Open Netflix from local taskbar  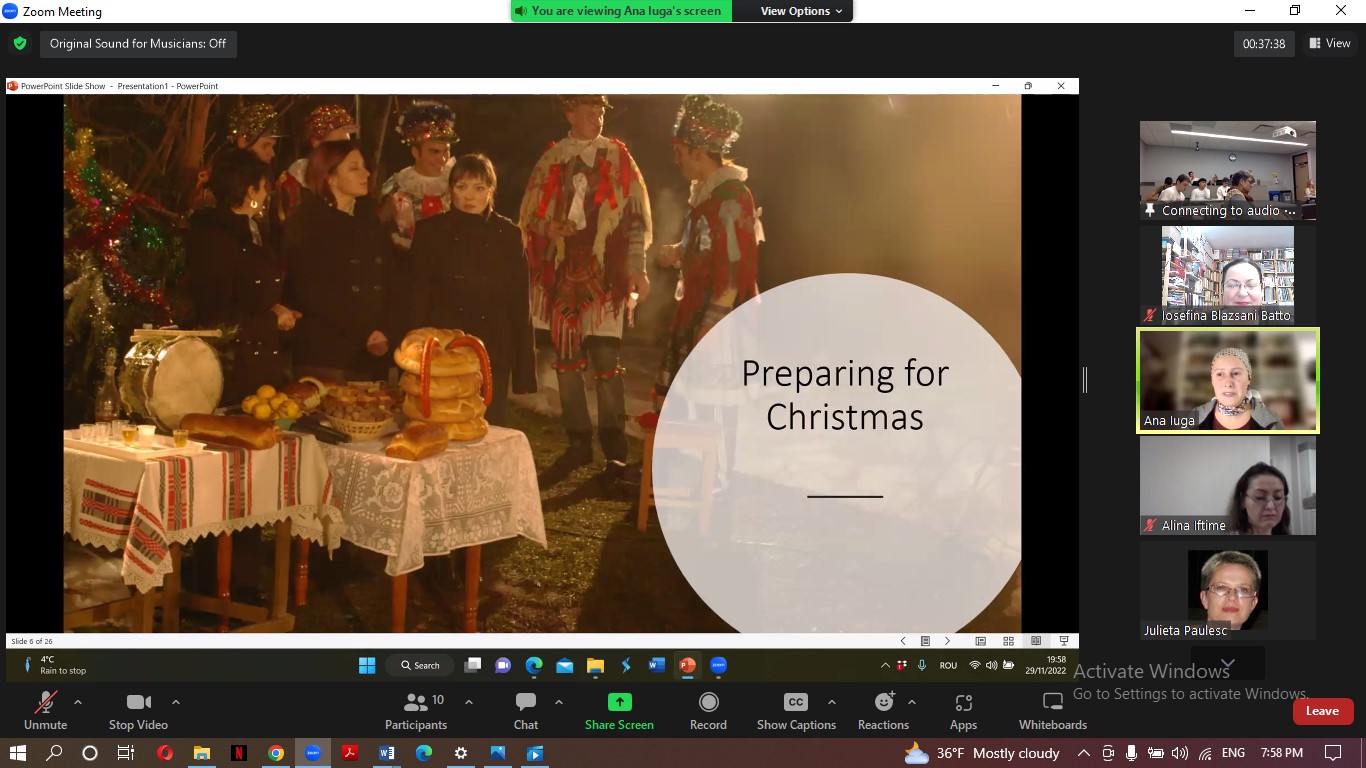pos(239,753)
